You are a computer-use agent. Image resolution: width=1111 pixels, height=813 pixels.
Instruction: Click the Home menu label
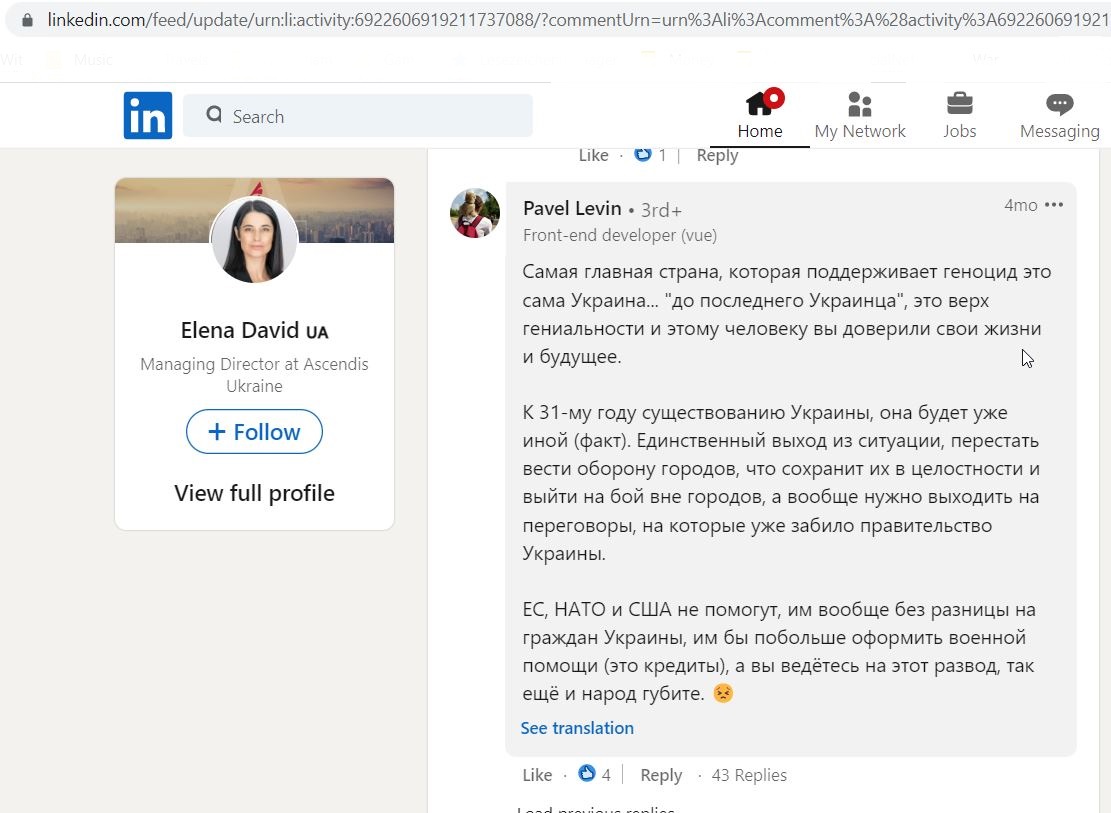760,131
